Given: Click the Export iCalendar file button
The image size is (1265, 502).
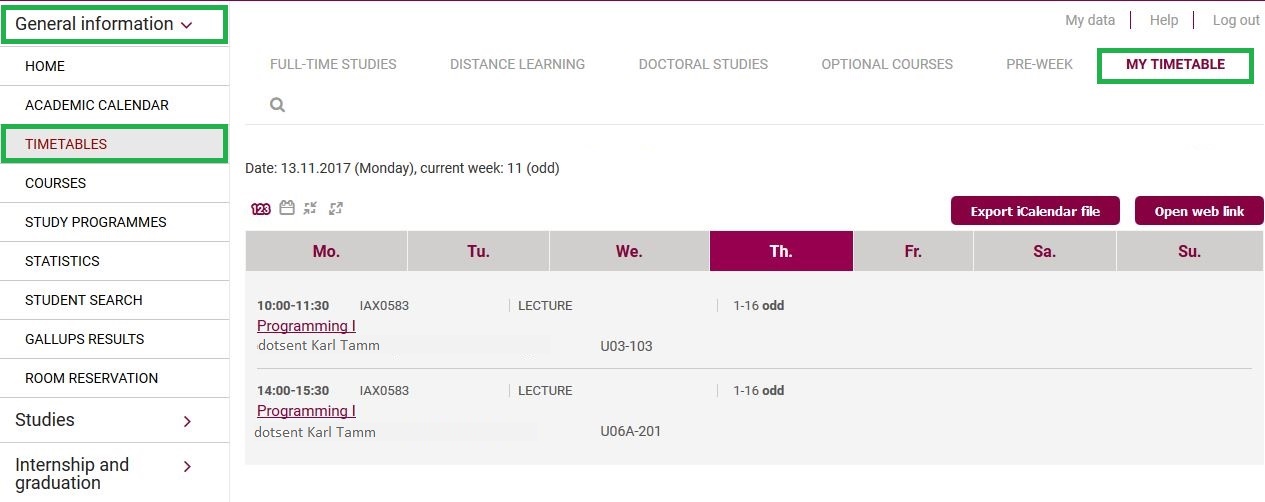Looking at the screenshot, I should 1035,211.
